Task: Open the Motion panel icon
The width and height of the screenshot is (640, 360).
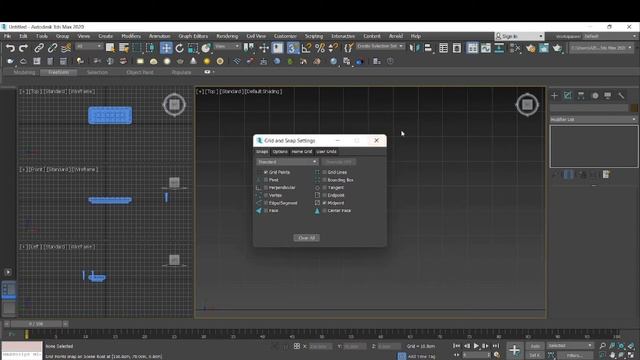Action: click(x=595, y=96)
